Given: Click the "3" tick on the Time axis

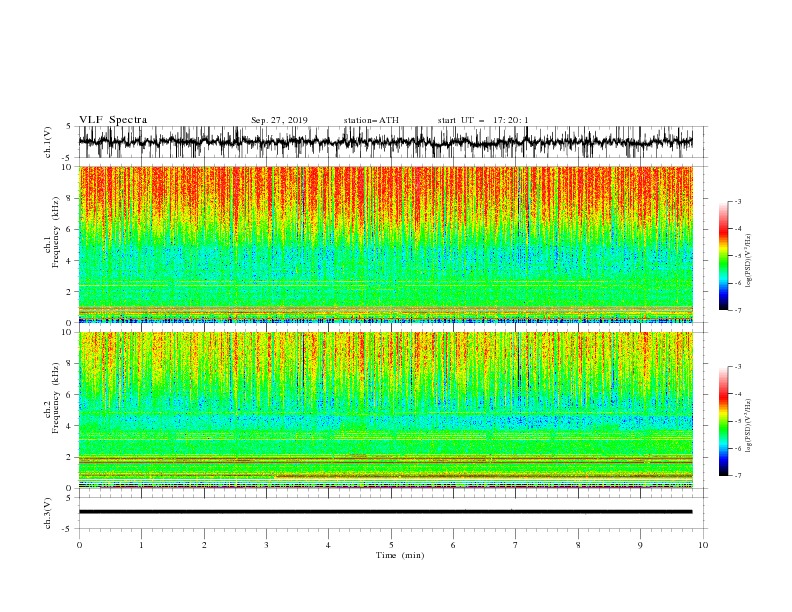Looking at the screenshot, I should coord(266,545).
